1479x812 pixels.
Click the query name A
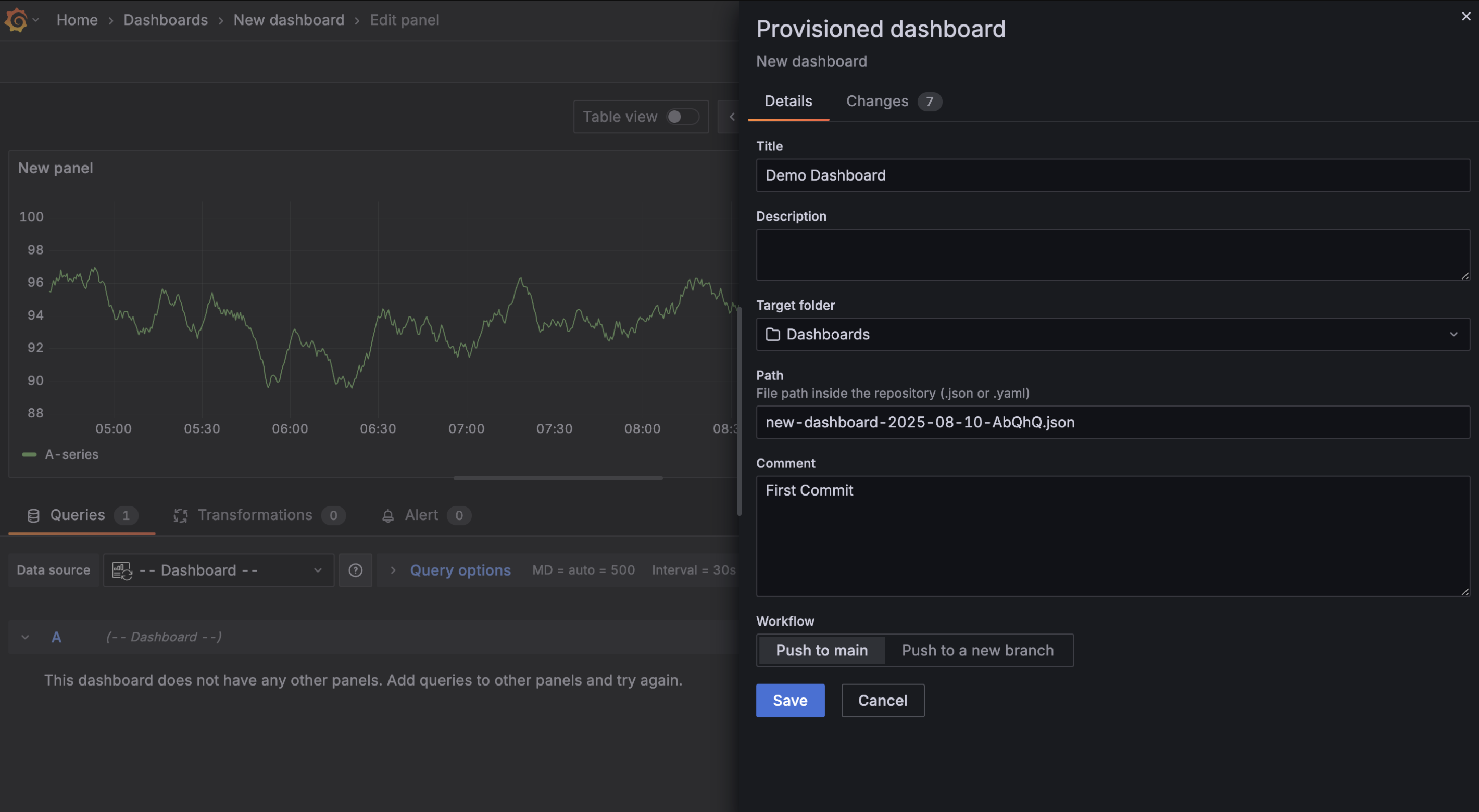coord(56,637)
